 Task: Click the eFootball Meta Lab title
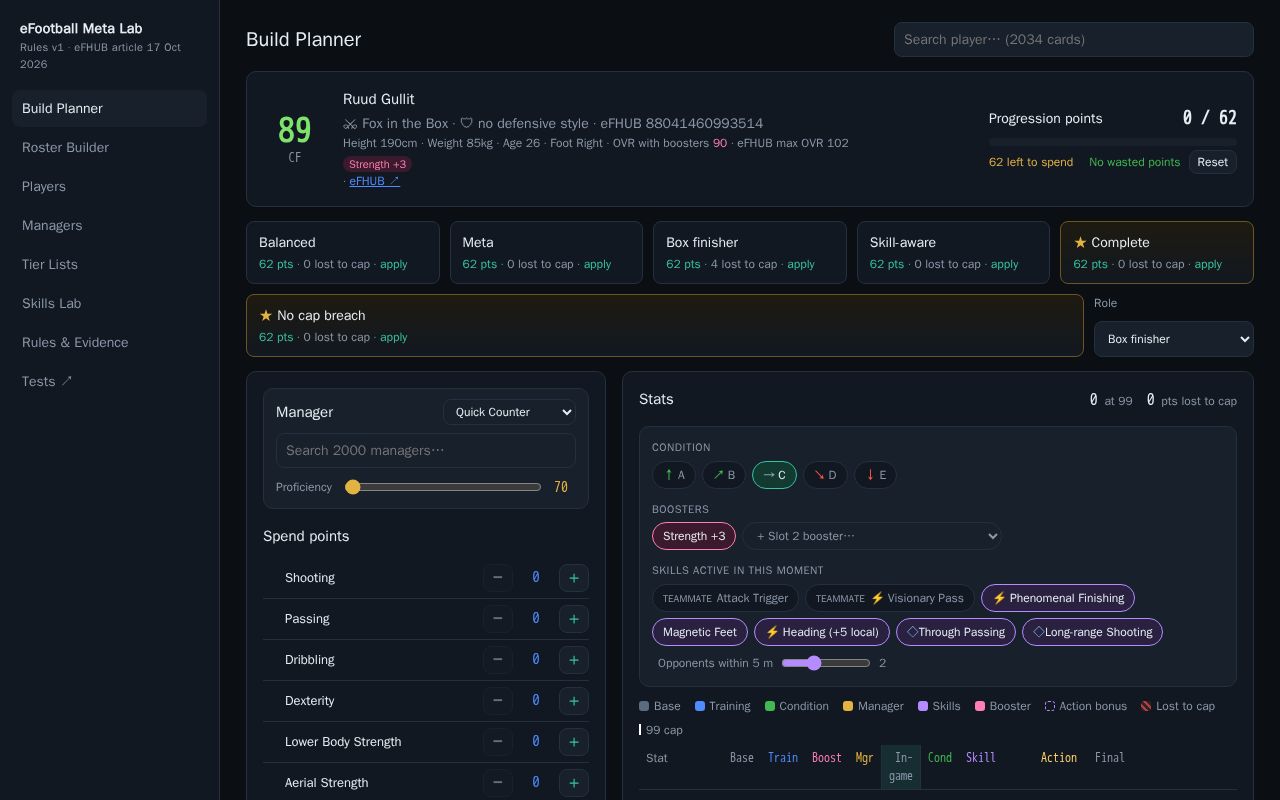click(81, 28)
